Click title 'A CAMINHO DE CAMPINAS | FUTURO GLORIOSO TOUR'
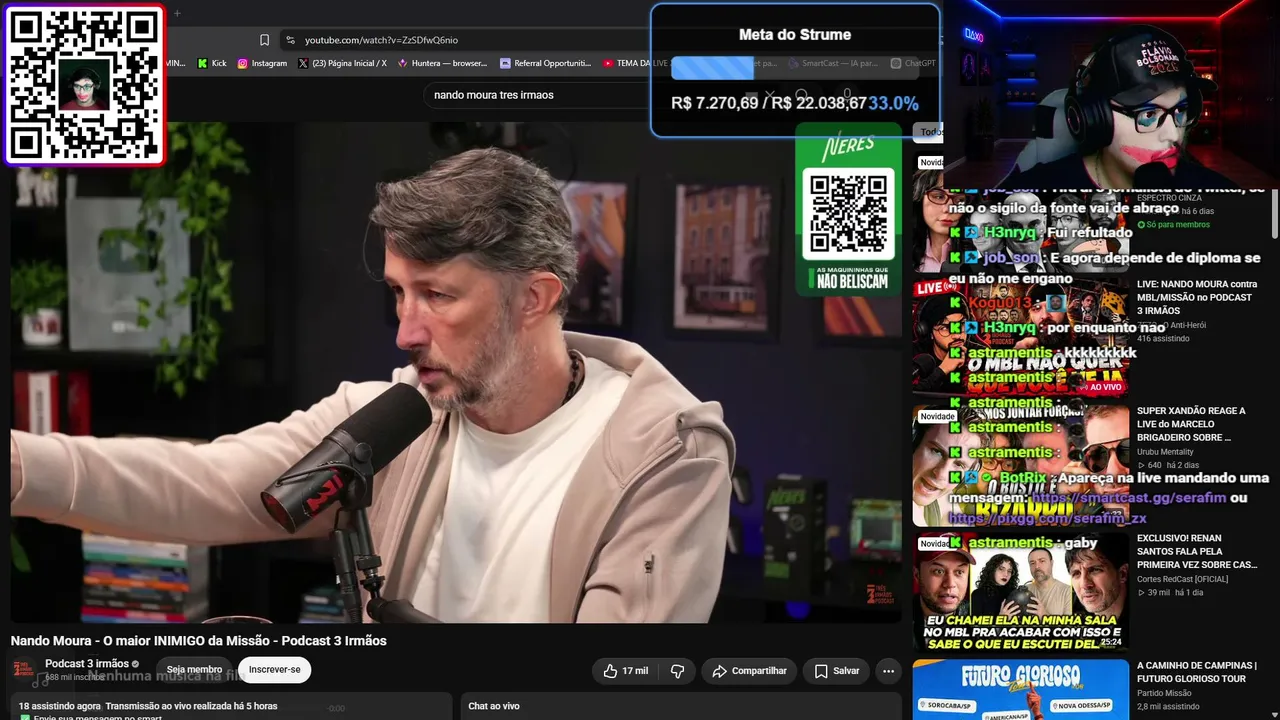The height and width of the screenshot is (720, 1280). [x=1197, y=671]
